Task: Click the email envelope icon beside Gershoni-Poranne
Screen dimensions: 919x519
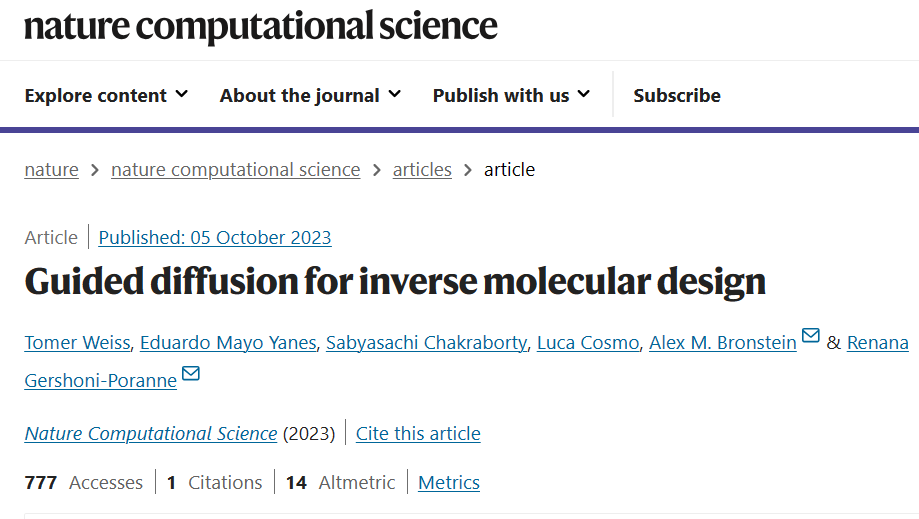Action: [190, 373]
